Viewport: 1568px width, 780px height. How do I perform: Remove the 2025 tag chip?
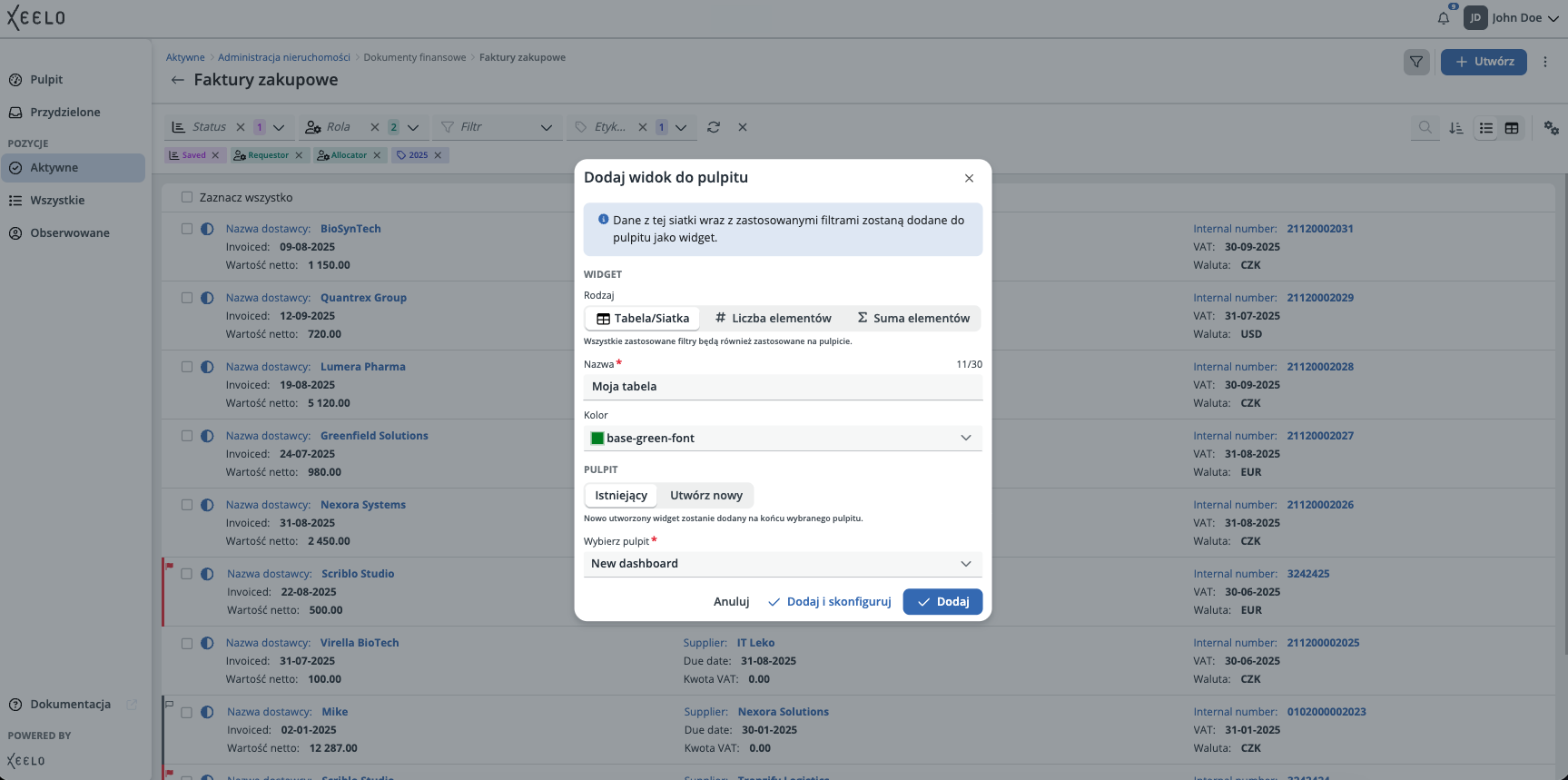tap(438, 155)
